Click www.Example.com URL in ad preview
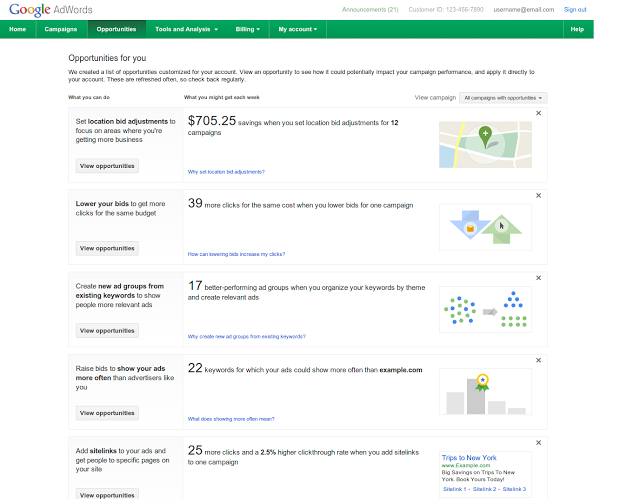Screen dimensions: 640x504 466,466
